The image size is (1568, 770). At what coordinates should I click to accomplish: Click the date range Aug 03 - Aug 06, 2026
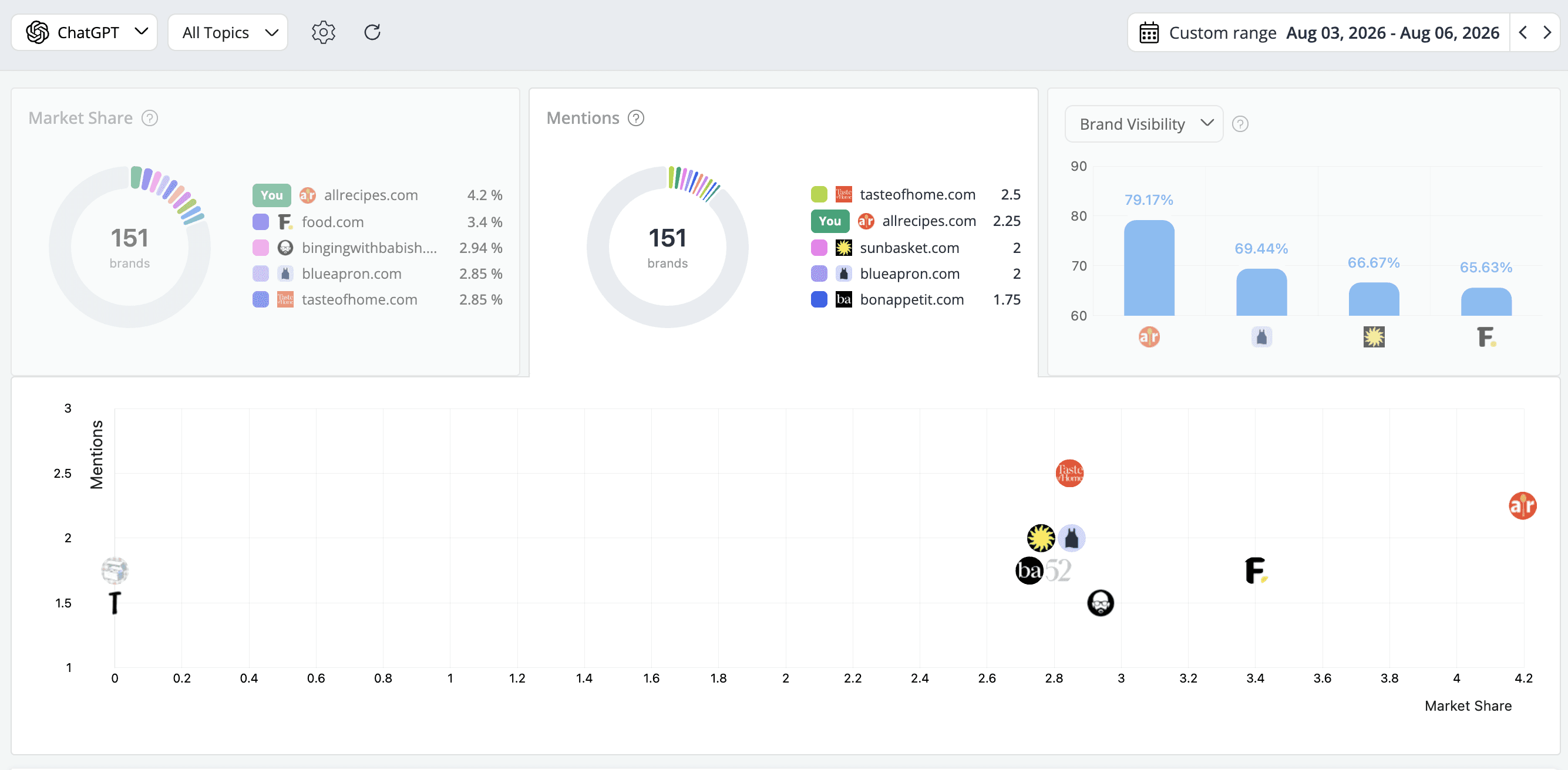1392,33
